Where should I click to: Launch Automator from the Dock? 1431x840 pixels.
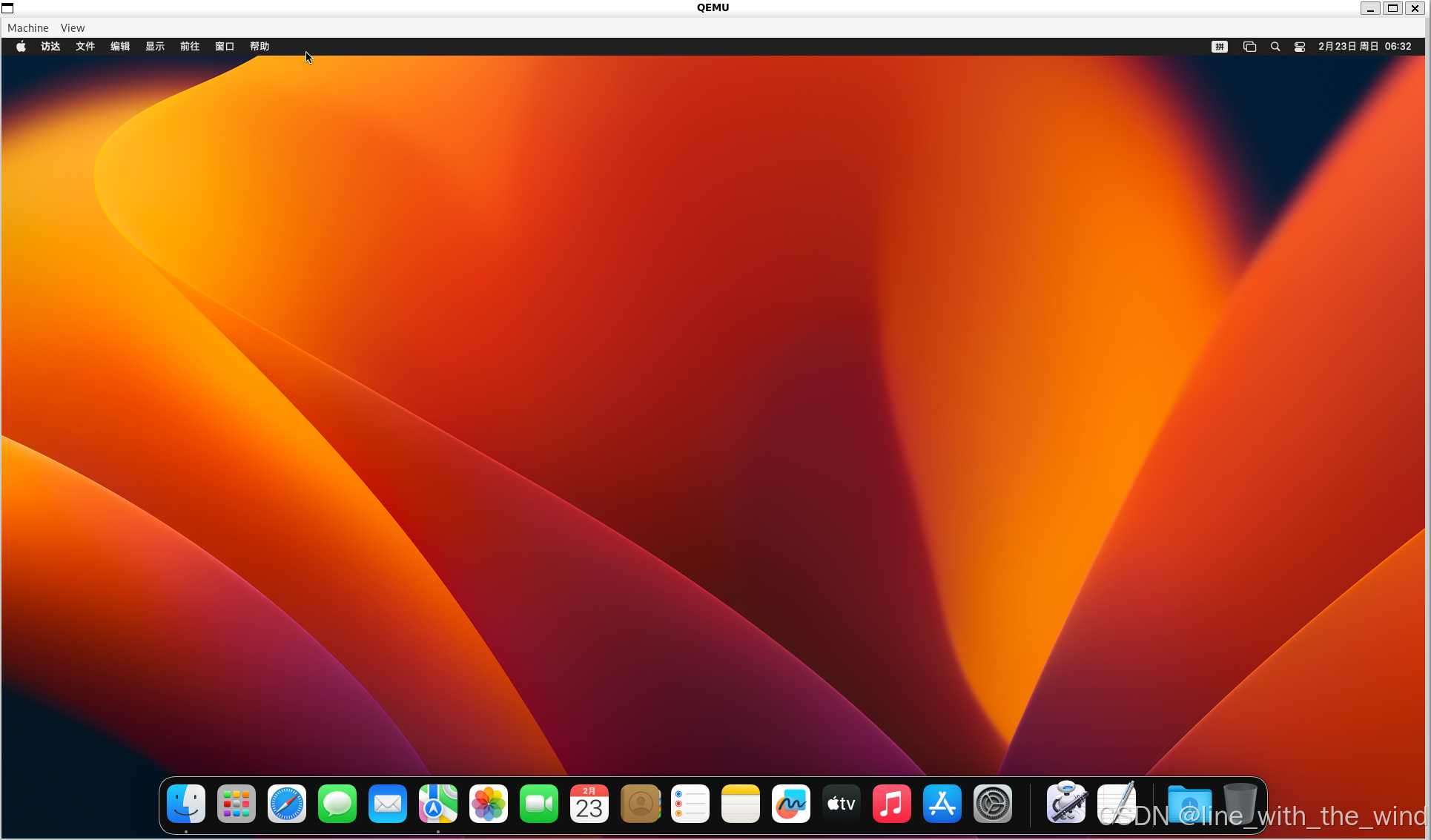point(1066,804)
